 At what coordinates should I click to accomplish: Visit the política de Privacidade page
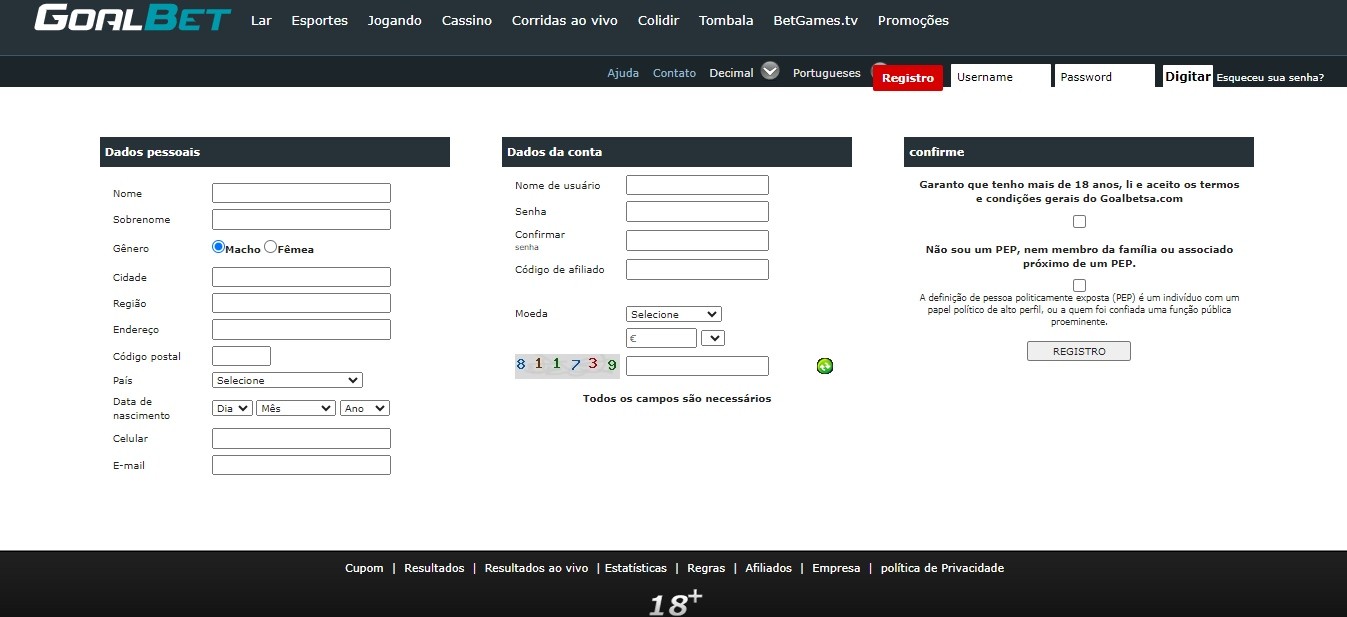tap(941, 567)
